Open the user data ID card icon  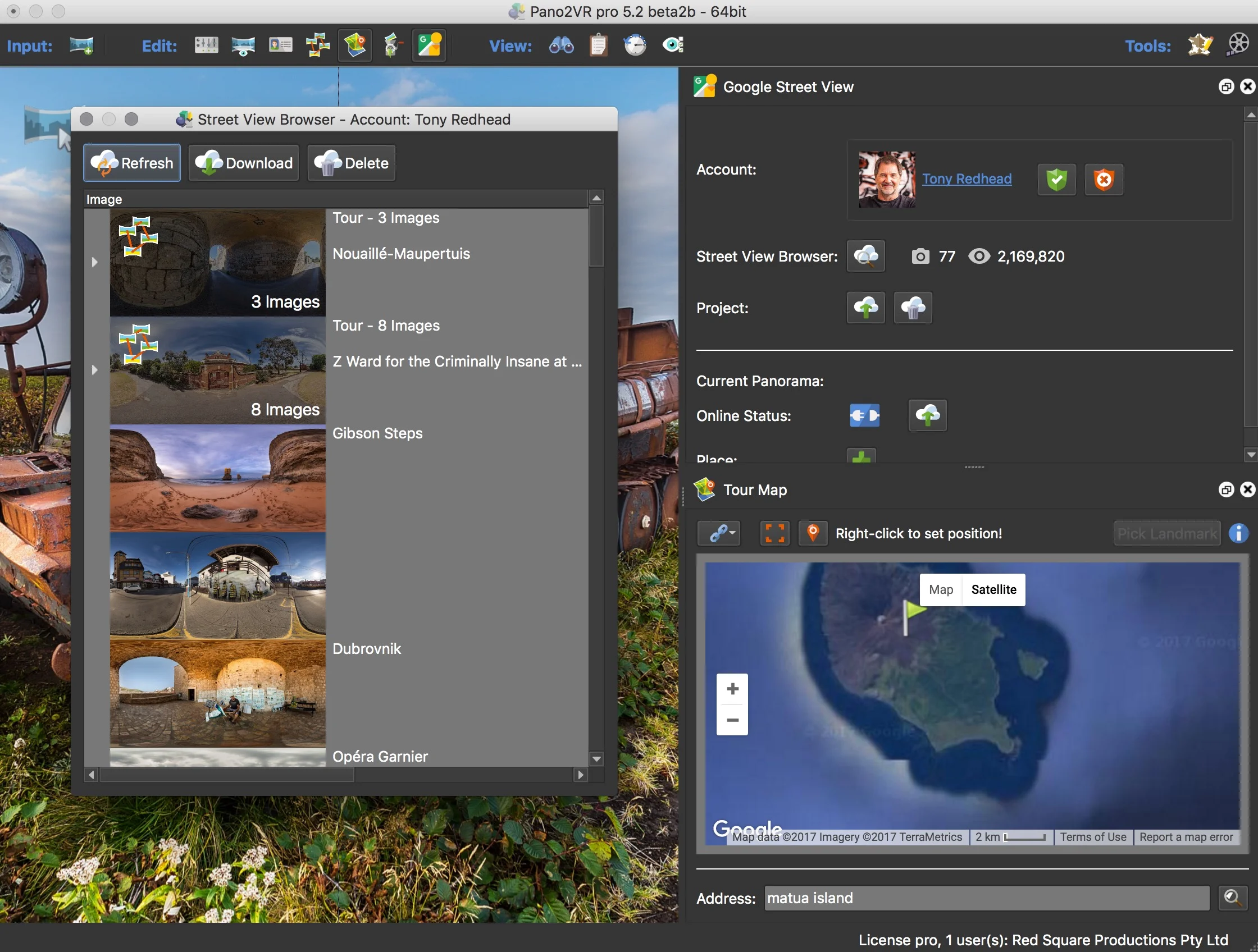280,45
